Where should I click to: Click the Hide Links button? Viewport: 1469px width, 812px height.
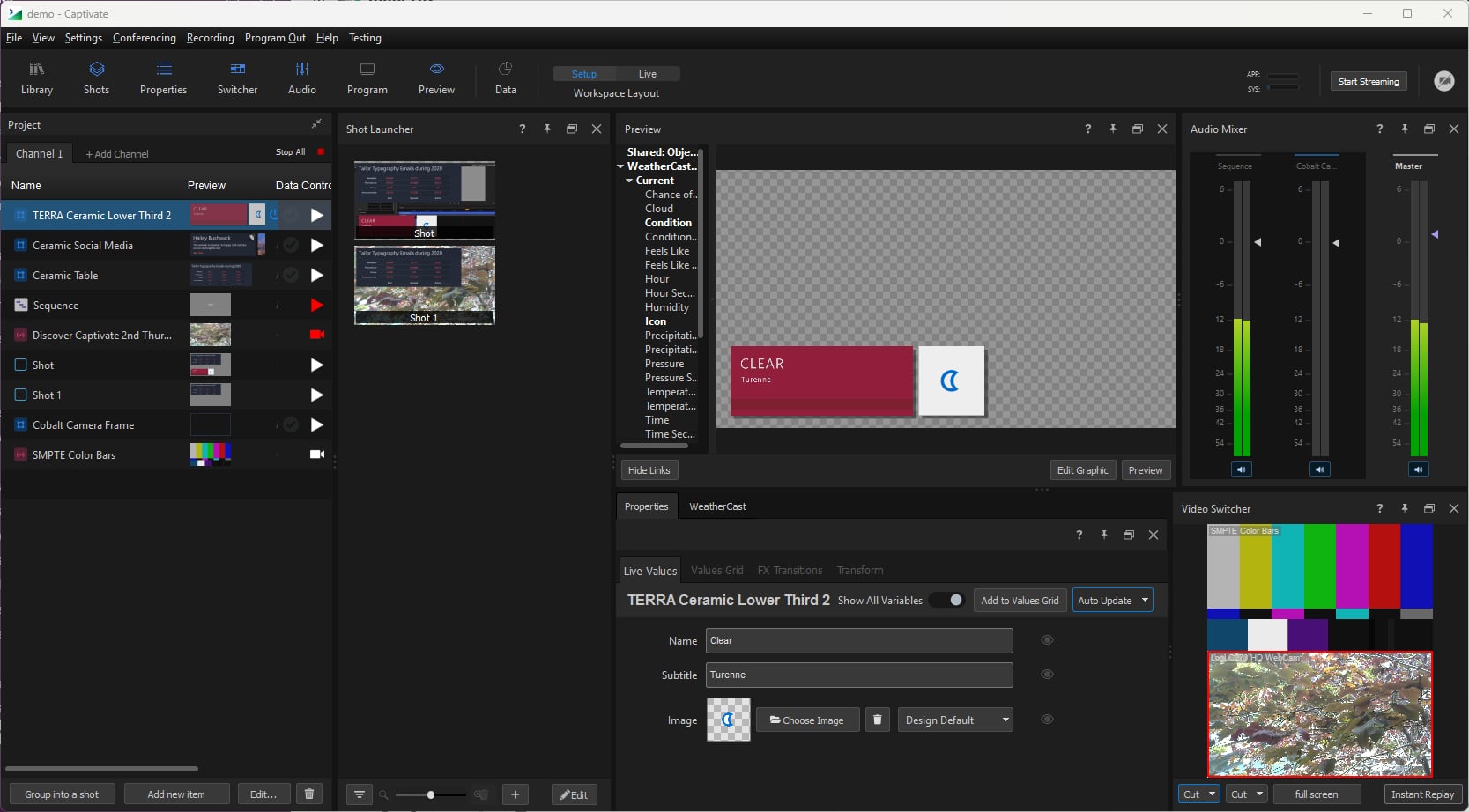pos(649,470)
